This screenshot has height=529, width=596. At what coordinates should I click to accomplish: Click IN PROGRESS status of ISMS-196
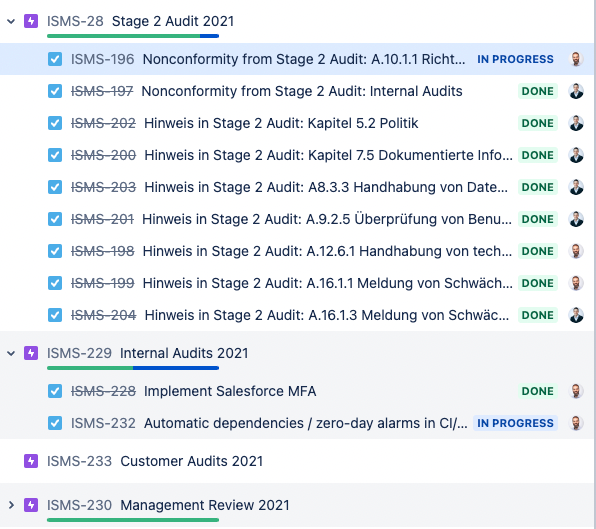515,59
